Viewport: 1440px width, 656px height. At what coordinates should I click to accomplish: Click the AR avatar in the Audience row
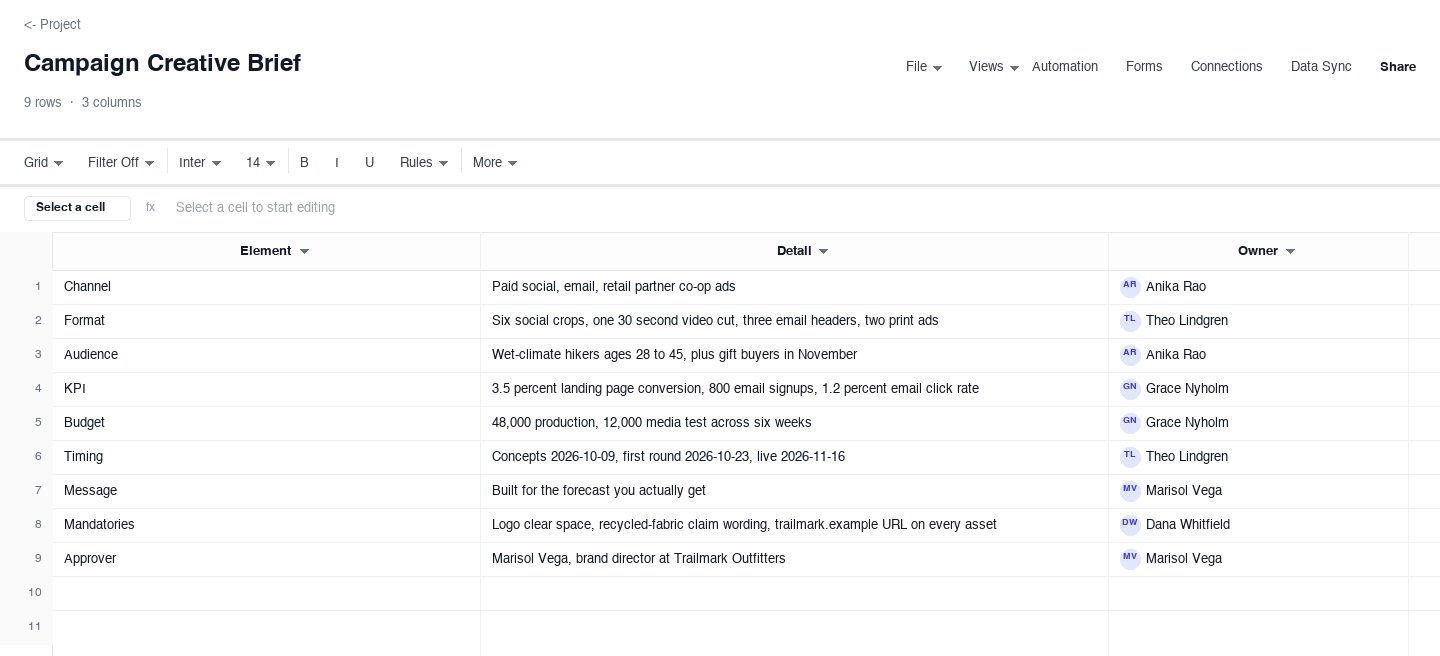coord(1130,355)
